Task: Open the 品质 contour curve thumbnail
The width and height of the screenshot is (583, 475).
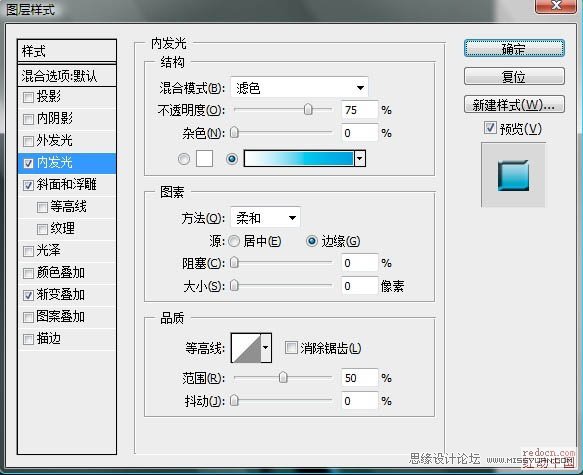Action: click(x=246, y=348)
